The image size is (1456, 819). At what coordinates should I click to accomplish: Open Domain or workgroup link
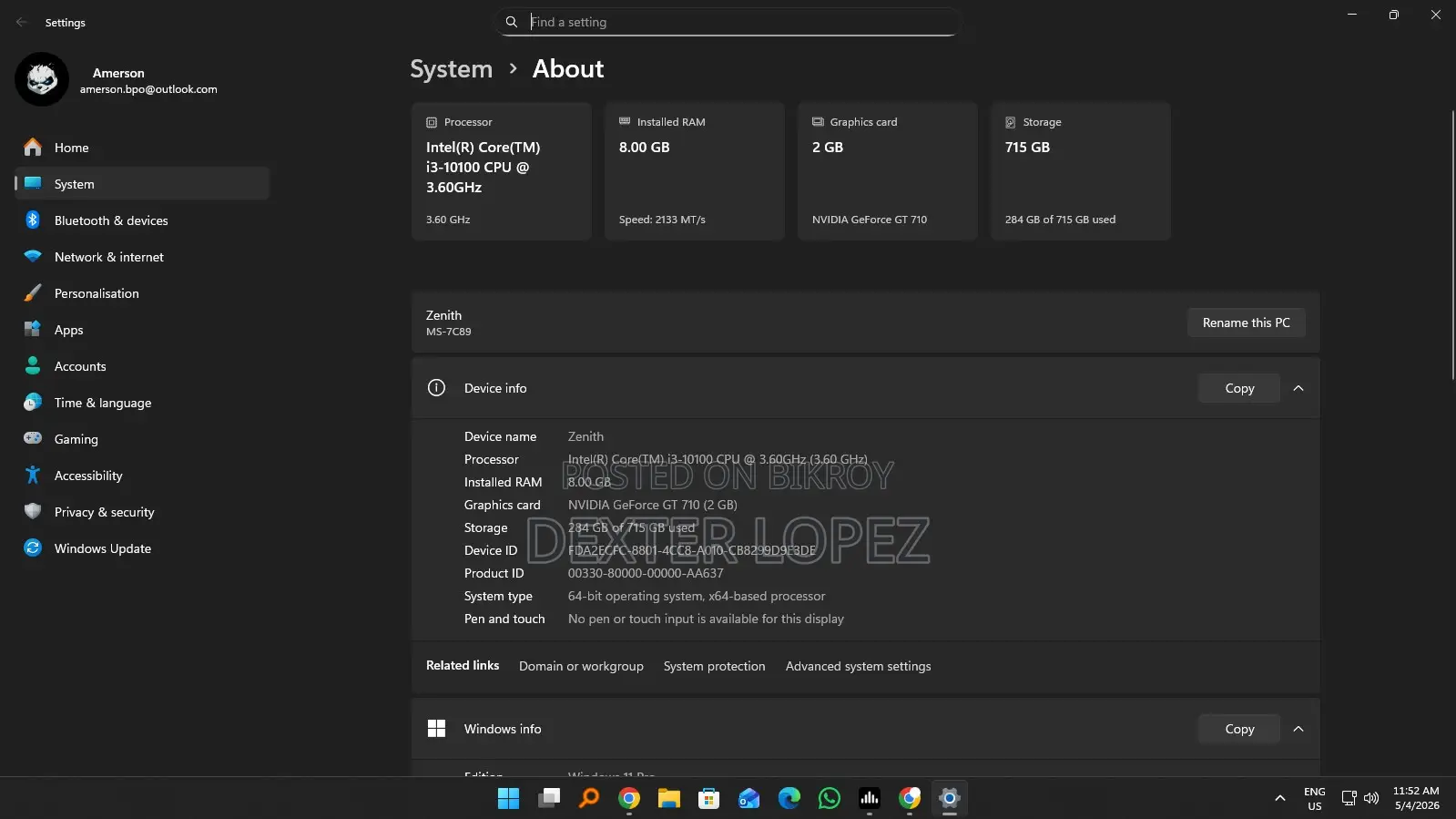(x=581, y=666)
